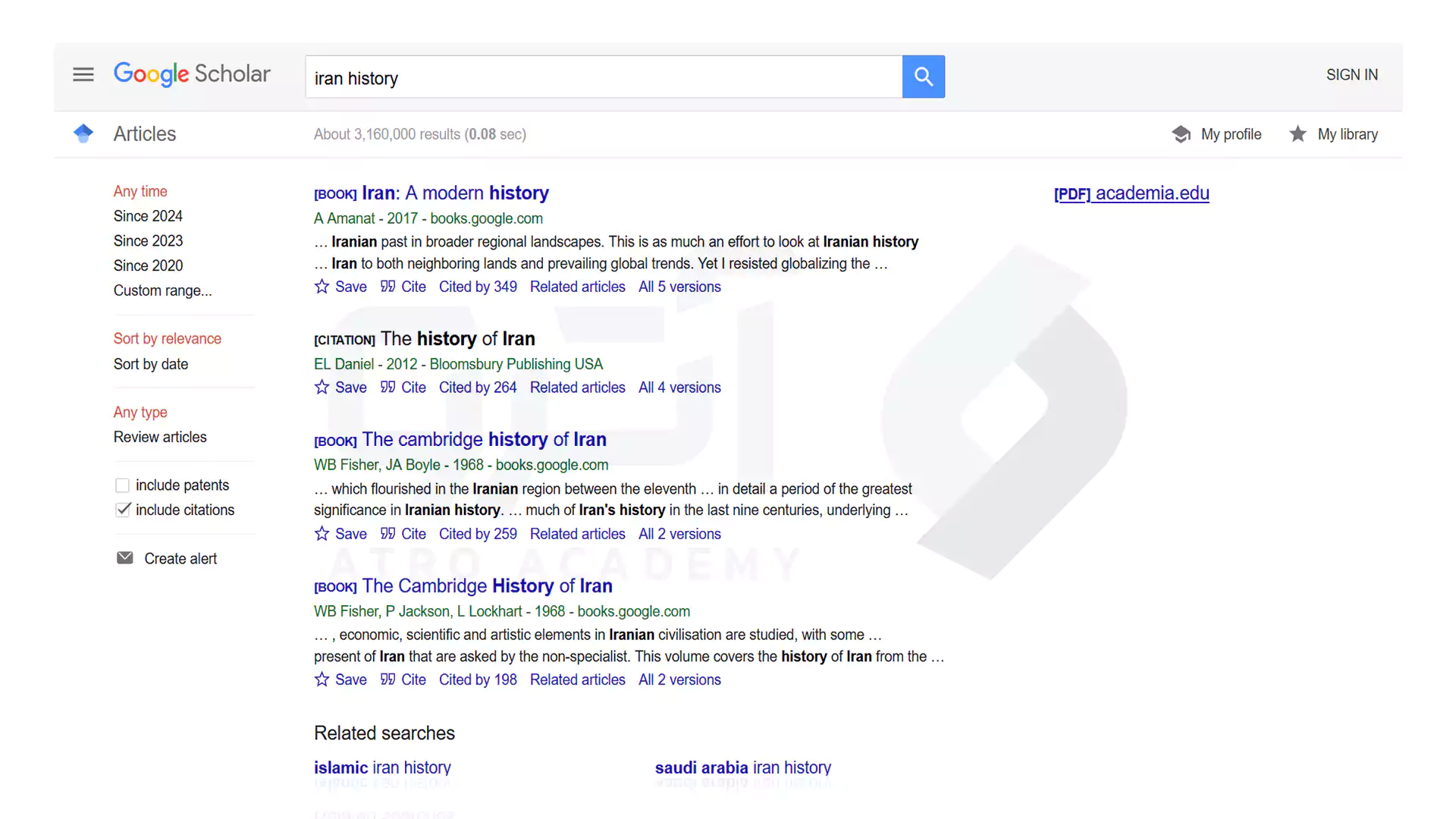Image resolution: width=1456 pixels, height=819 pixels.
Task: Expand All 5 versions for first result
Action: [679, 287]
